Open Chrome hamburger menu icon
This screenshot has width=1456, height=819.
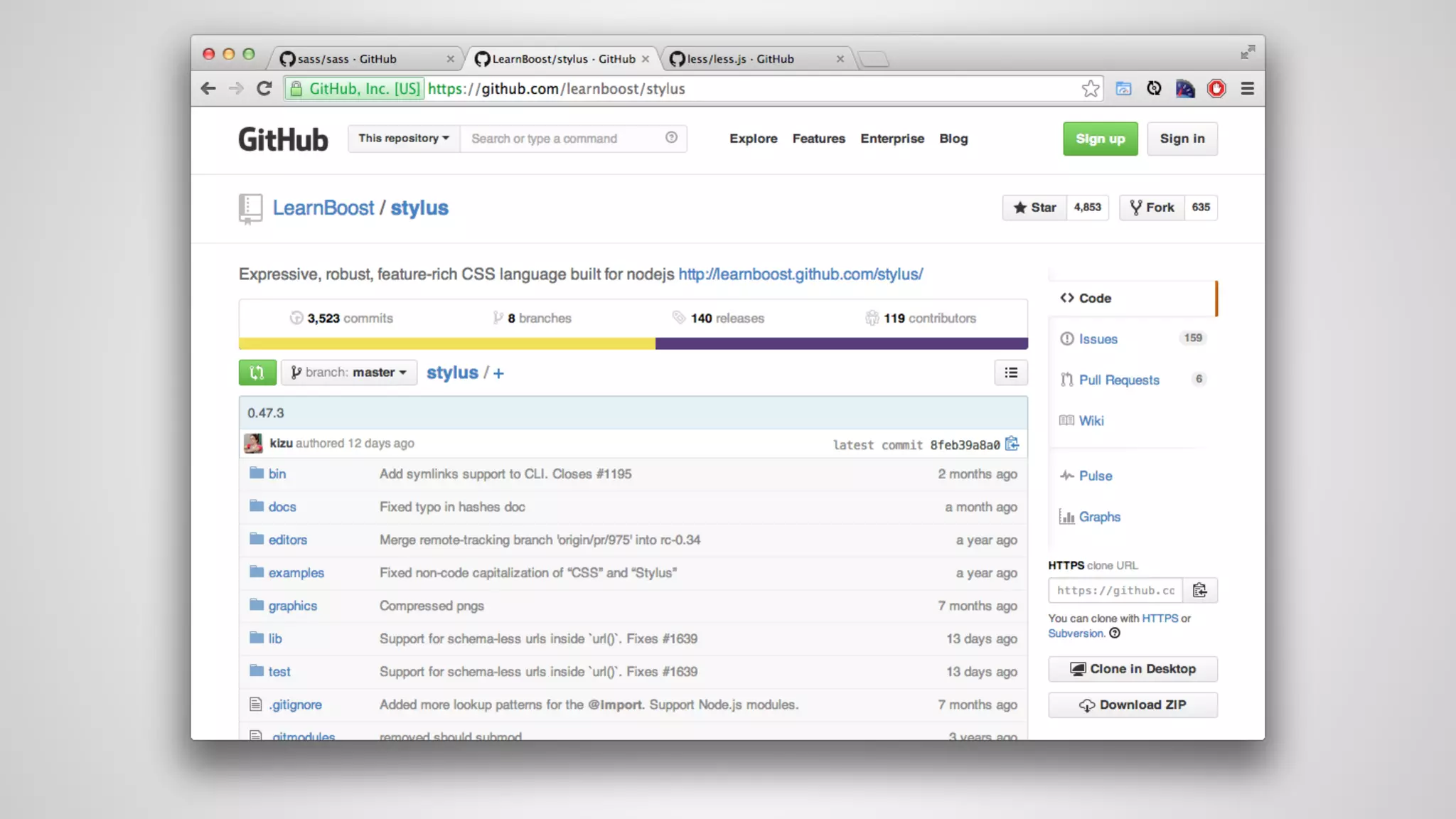(x=1247, y=89)
